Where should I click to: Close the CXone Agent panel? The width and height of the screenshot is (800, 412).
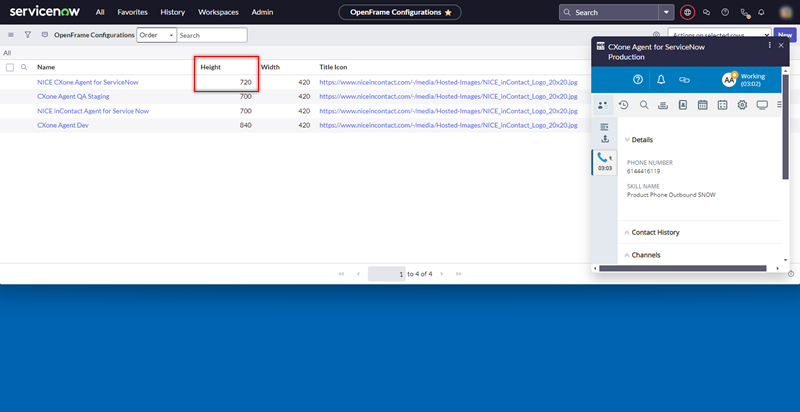(781, 45)
